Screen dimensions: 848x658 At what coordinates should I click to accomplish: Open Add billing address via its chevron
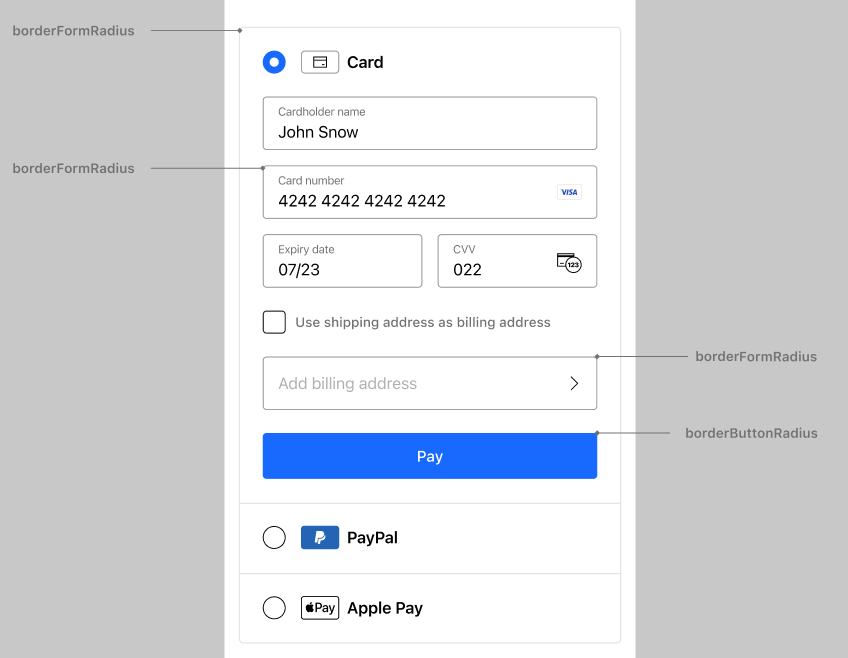(574, 383)
